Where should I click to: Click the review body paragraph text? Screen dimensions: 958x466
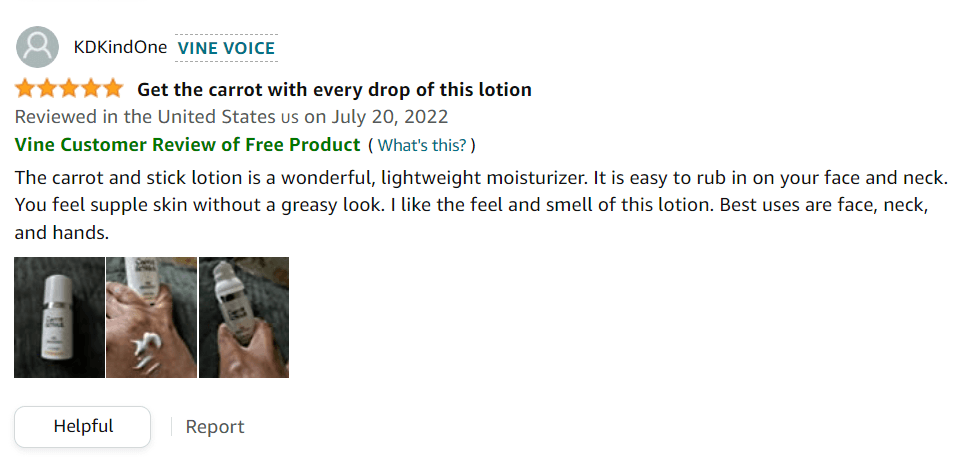click(480, 205)
